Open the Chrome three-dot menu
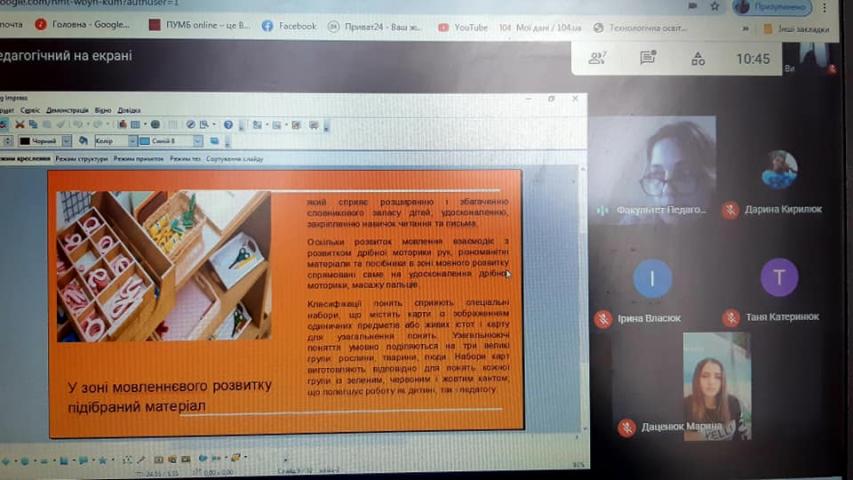The width and height of the screenshot is (853, 480). 825,8
